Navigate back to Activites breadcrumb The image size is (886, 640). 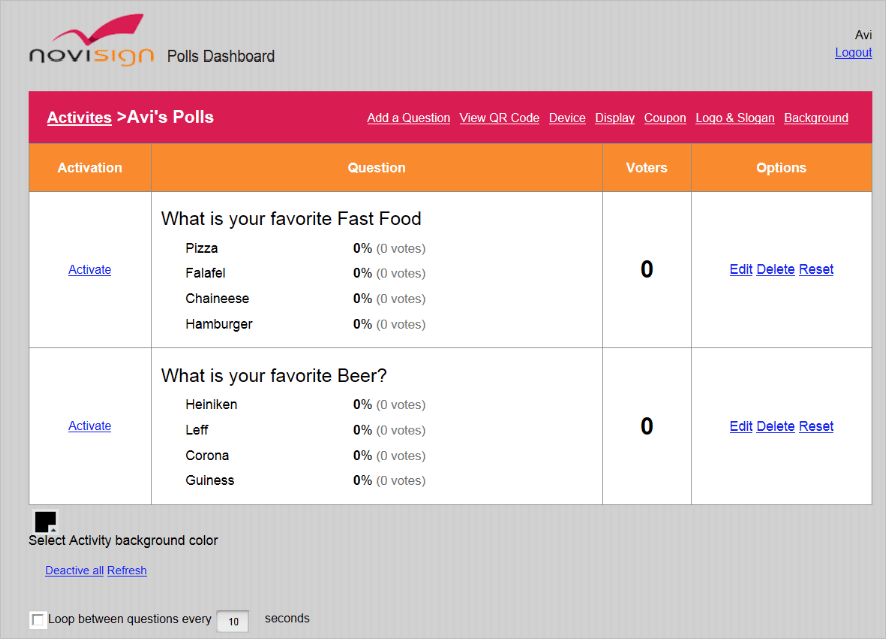[79, 117]
